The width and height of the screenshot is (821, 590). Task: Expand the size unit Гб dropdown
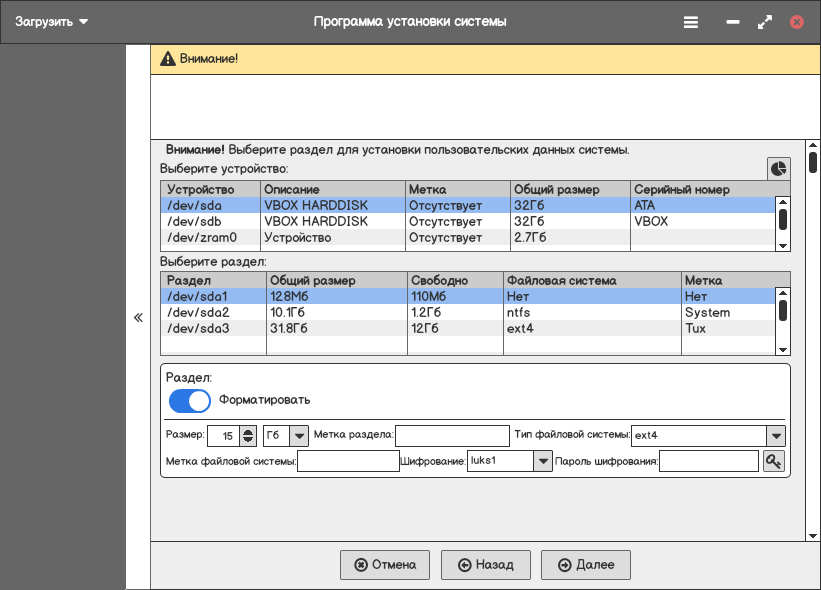point(298,436)
